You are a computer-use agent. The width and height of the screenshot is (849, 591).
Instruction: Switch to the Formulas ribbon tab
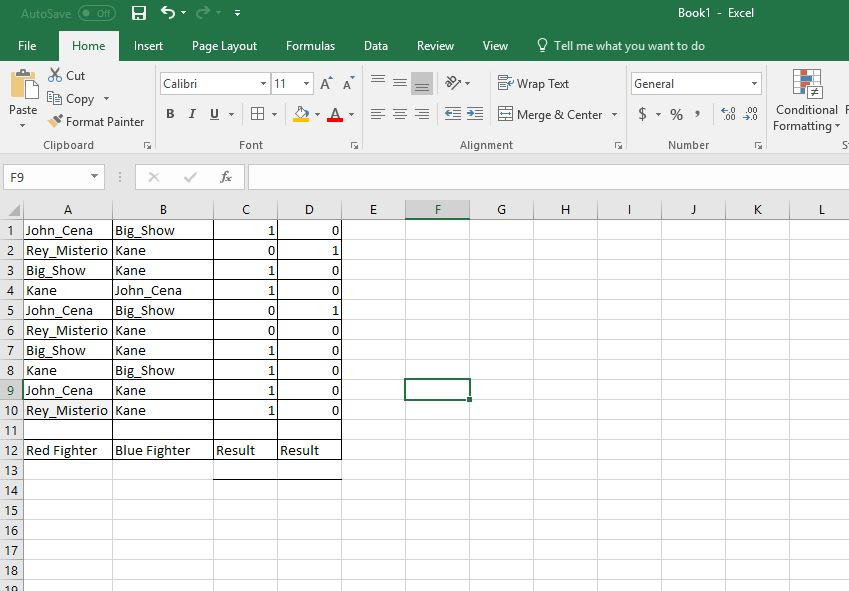click(x=310, y=45)
